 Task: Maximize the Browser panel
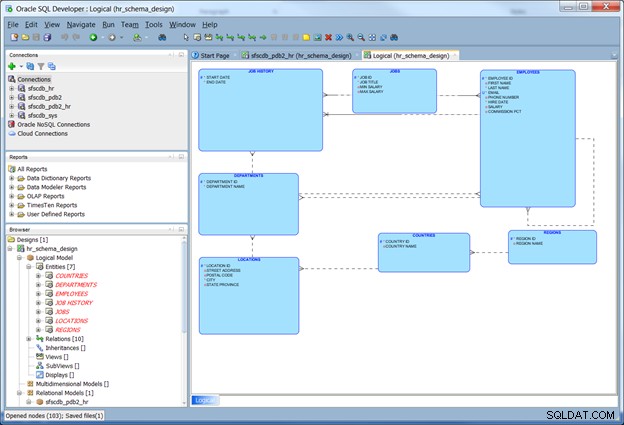[x=181, y=230]
